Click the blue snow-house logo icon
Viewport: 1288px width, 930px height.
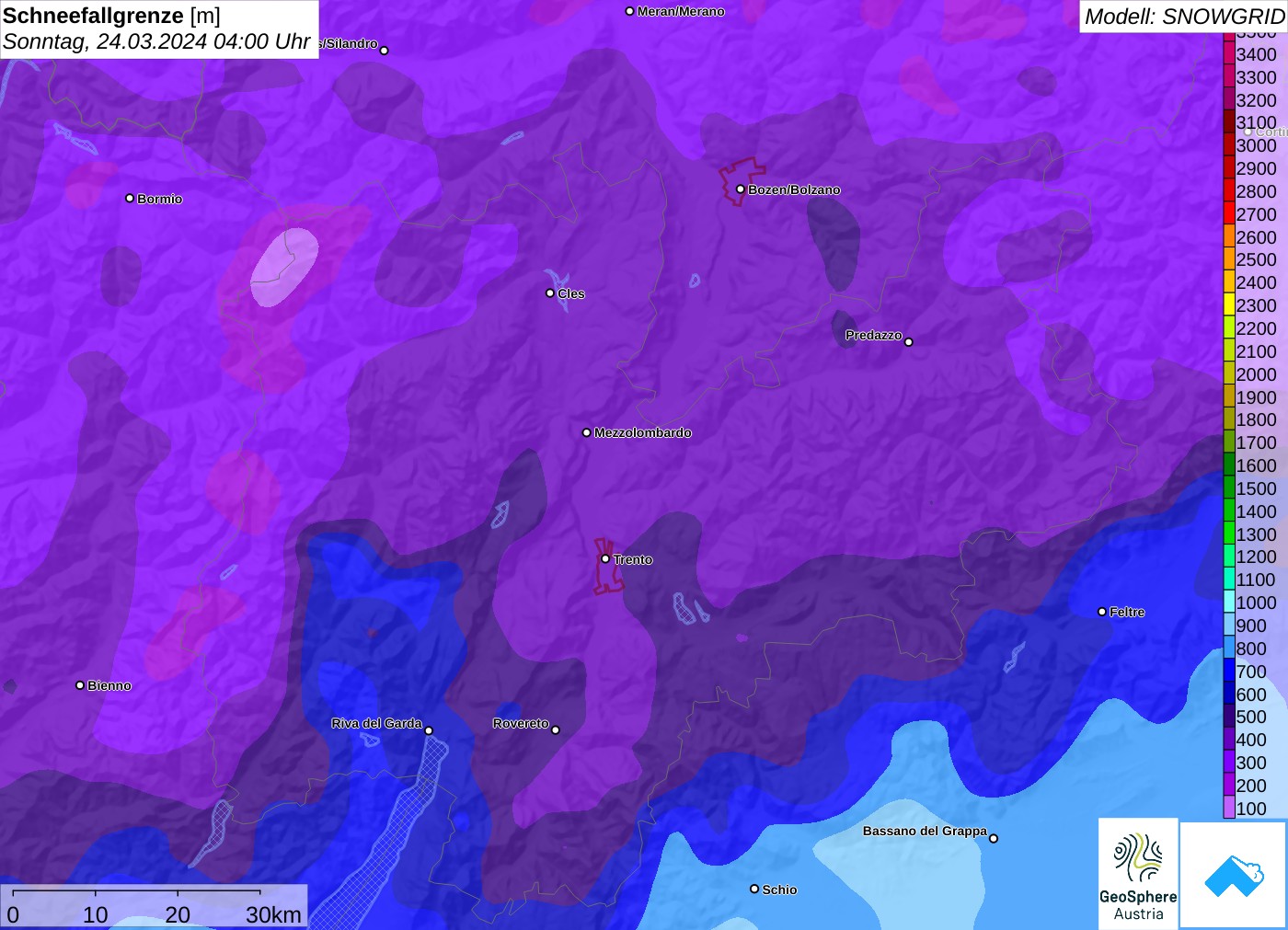click(x=1234, y=875)
